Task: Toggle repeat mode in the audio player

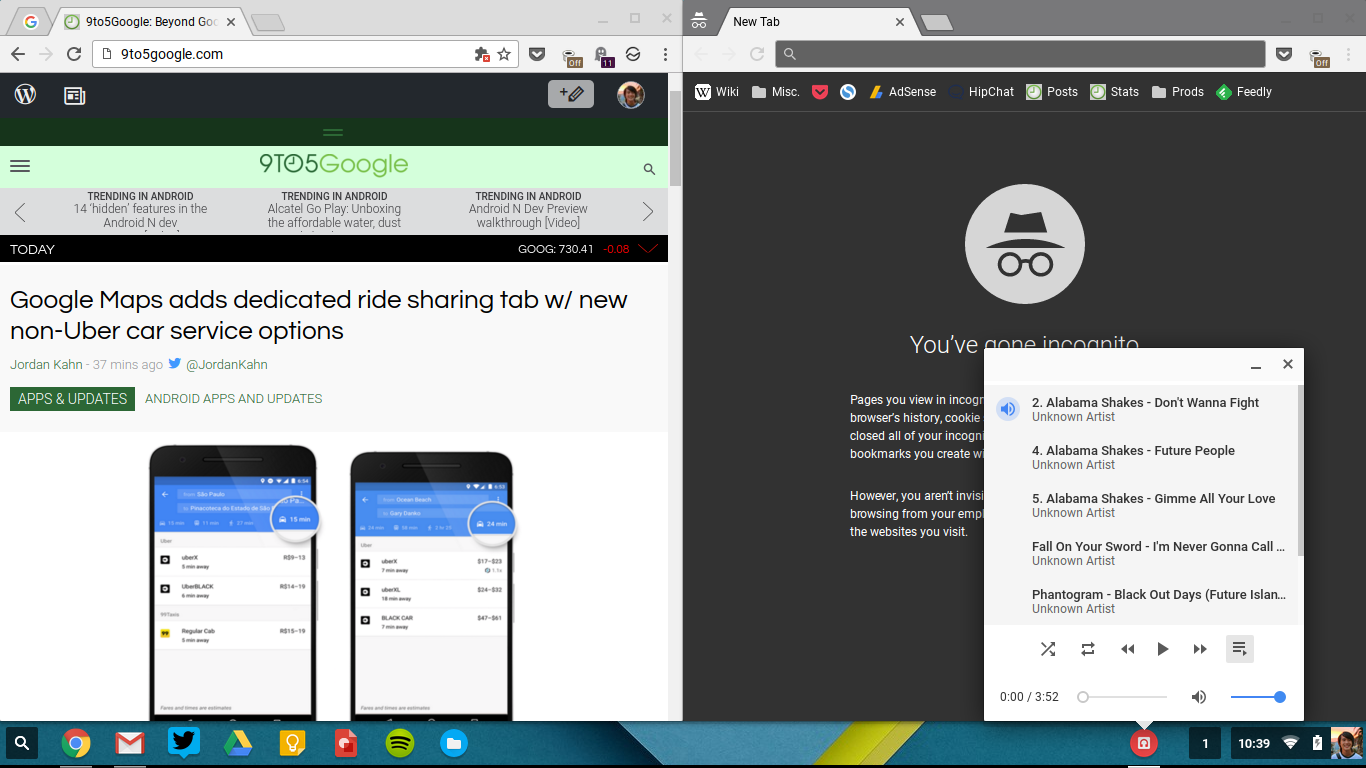Action: (1088, 649)
